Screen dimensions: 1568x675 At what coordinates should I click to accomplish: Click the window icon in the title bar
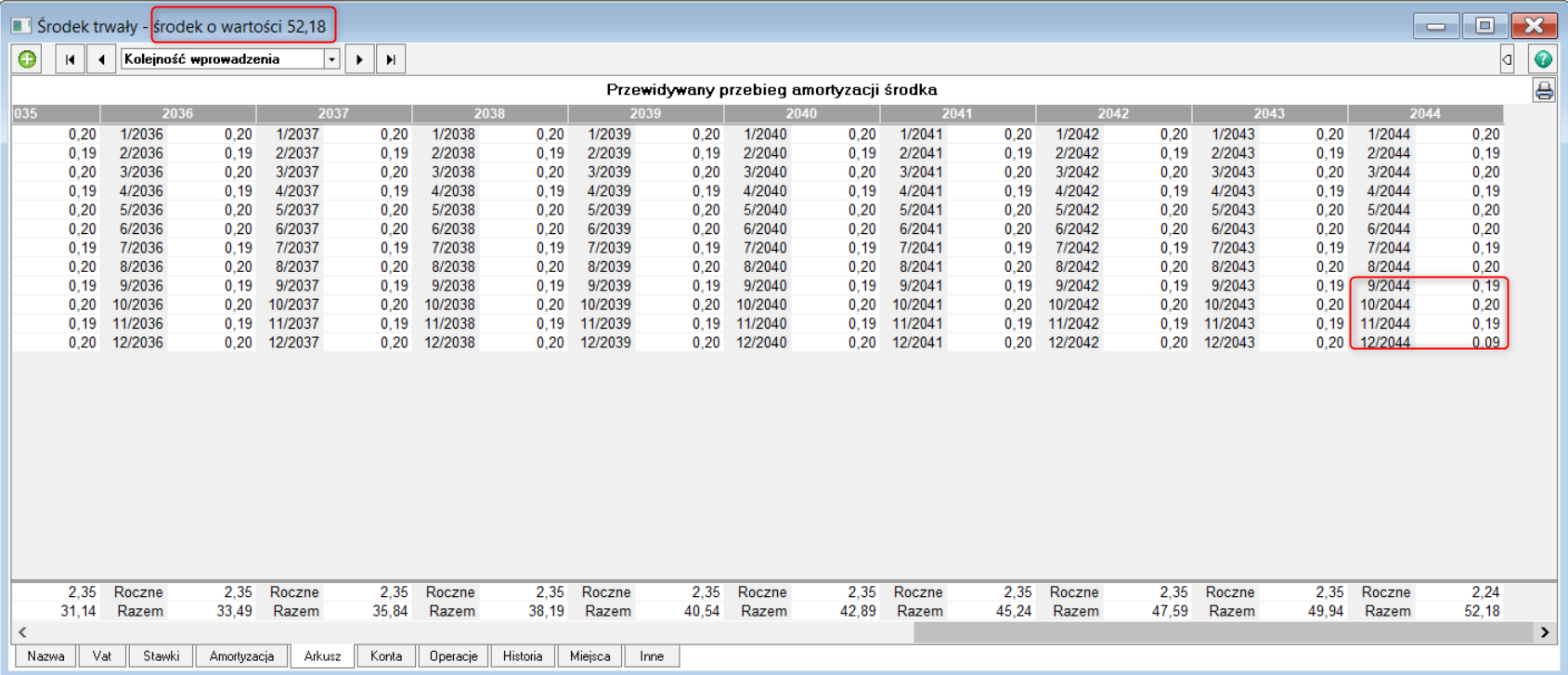pos(20,26)
